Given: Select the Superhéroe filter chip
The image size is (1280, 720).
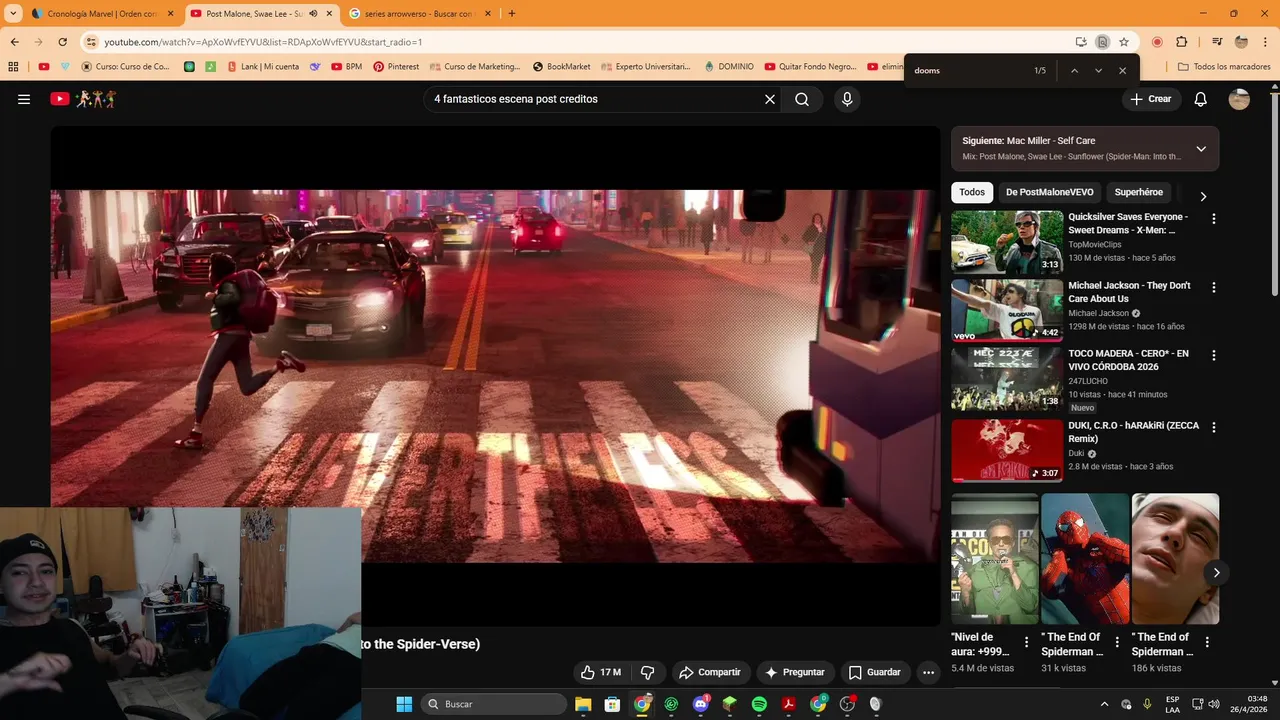Looking at the screenshot, I should coord(1138,192).
